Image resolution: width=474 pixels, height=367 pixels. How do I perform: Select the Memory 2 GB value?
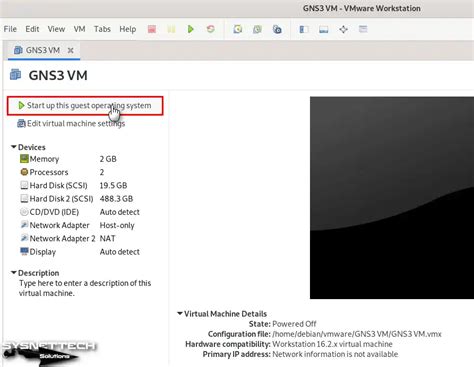click(x=108, y=159)
